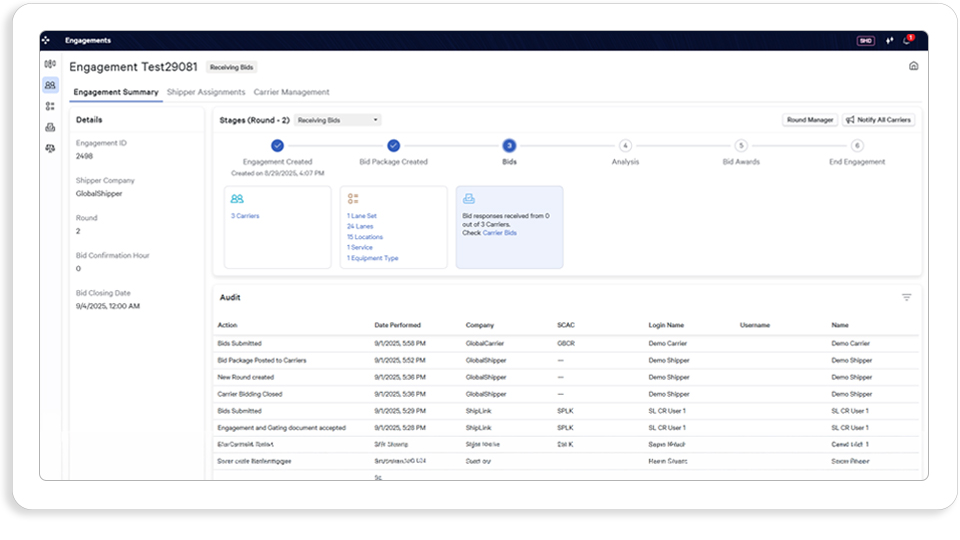Click the app logo icon in header
Viewport: 960px width, 540px height.
tap(46, 40)
